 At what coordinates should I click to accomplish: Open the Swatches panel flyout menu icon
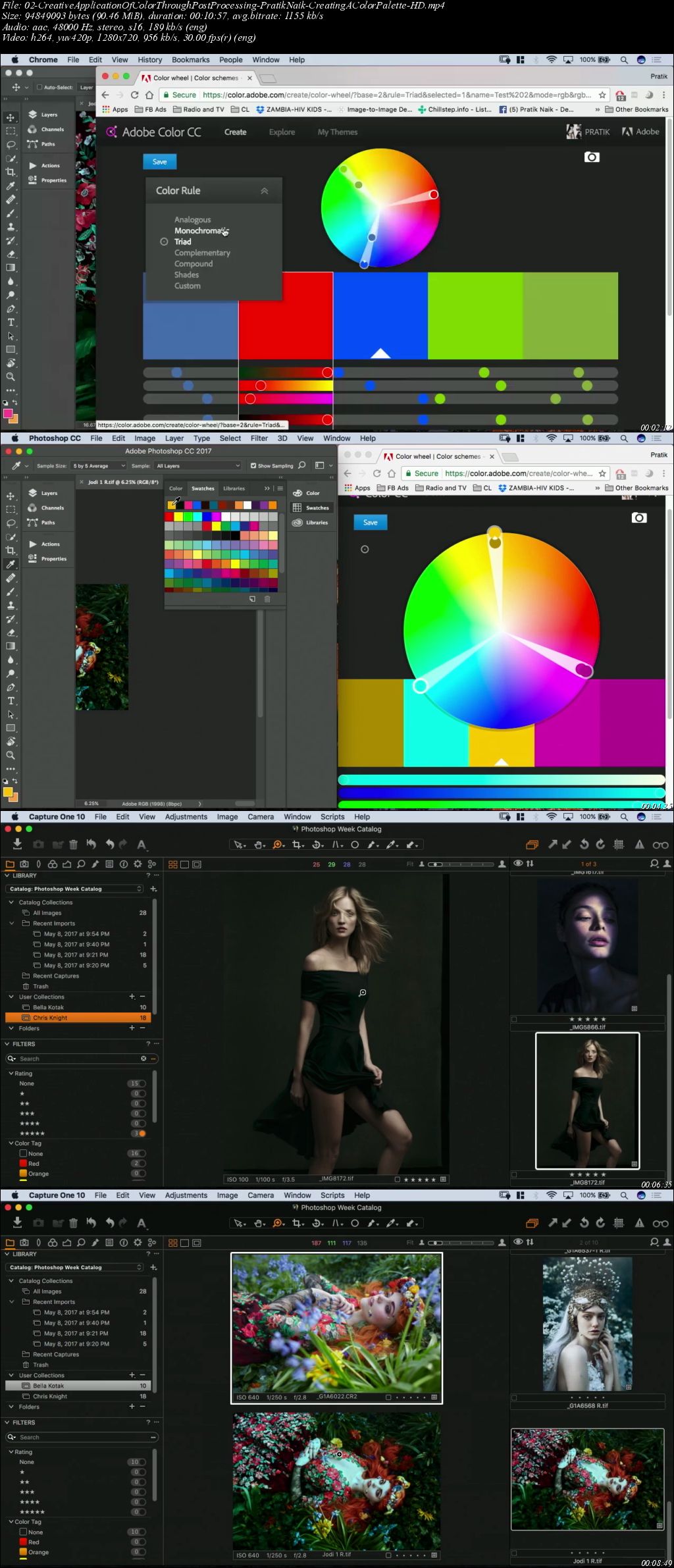280,488
